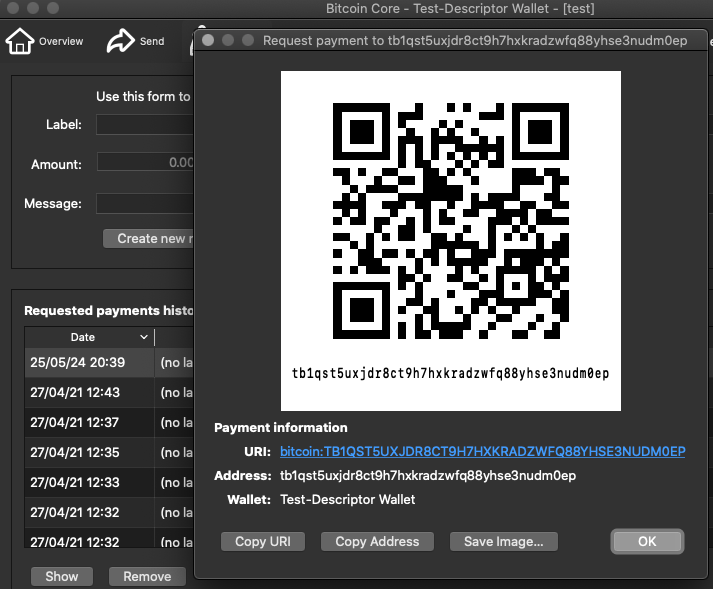Click the Test-Descriptor Wallet name in the dialog
Viewport: 713px width, 589px height.
click(x=347, y=499)
